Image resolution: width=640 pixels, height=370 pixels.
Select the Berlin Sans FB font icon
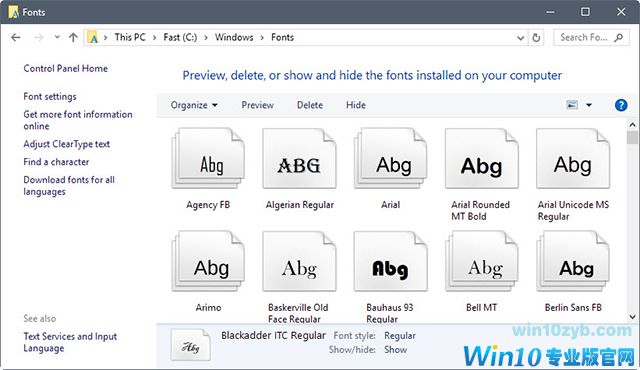[x=573, y=261]
